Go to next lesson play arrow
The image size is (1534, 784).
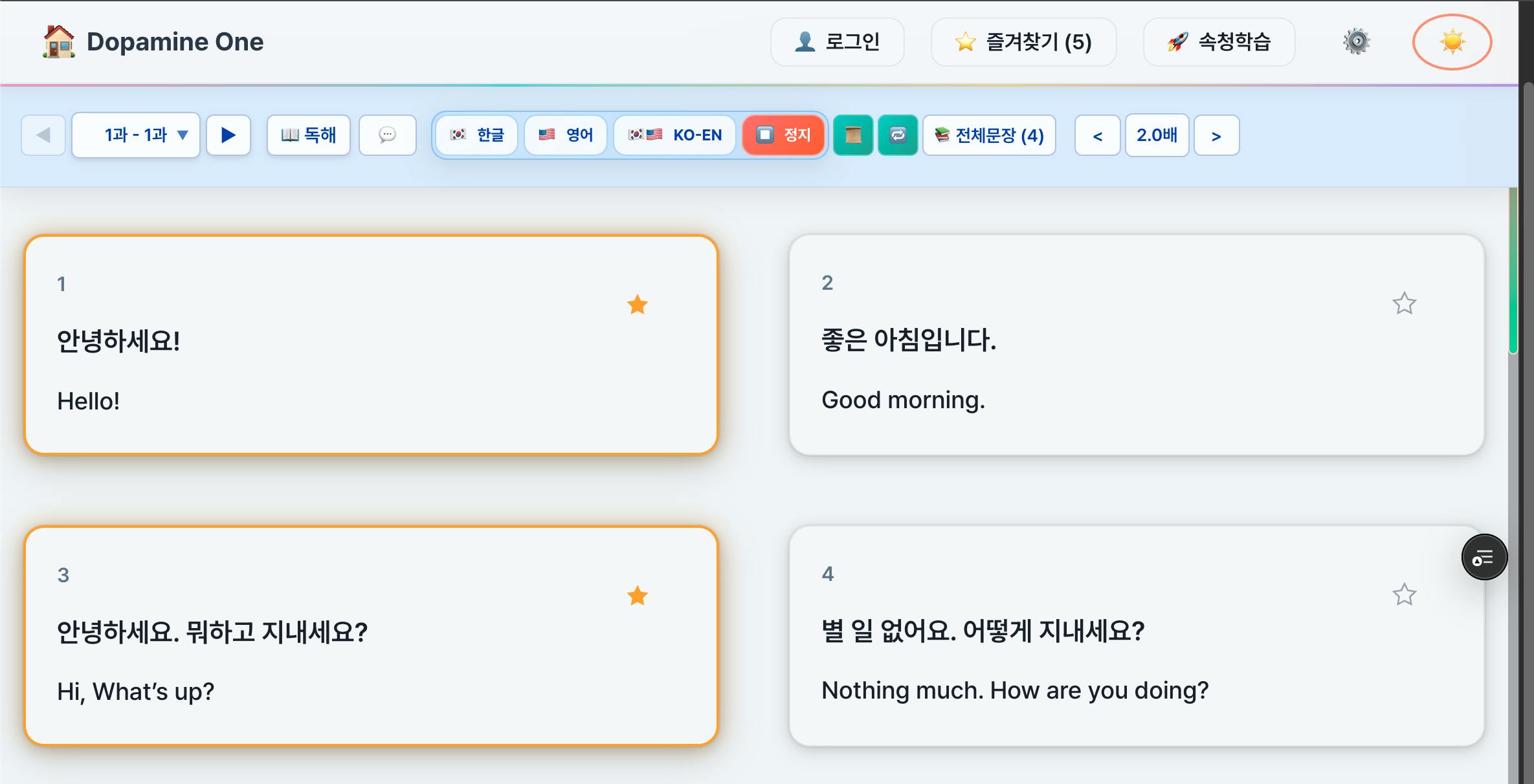click(x=228, y=135)
